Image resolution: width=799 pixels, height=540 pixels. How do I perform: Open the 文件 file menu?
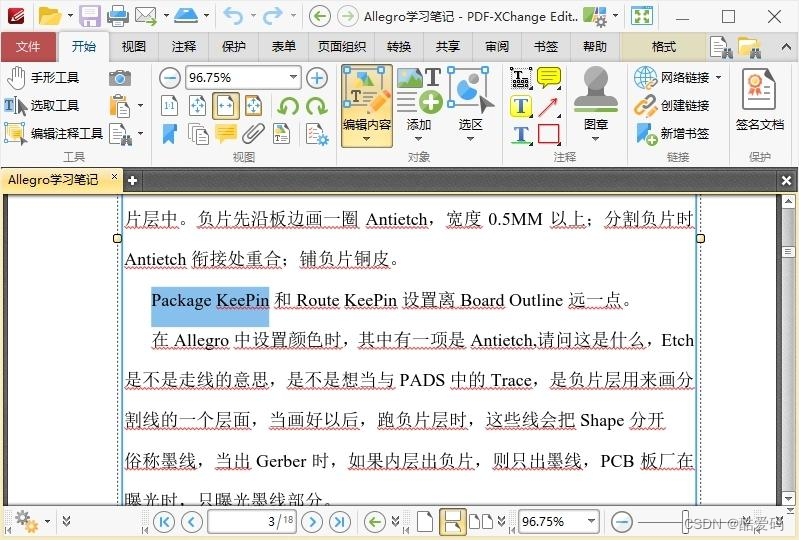tap(28, 47)
